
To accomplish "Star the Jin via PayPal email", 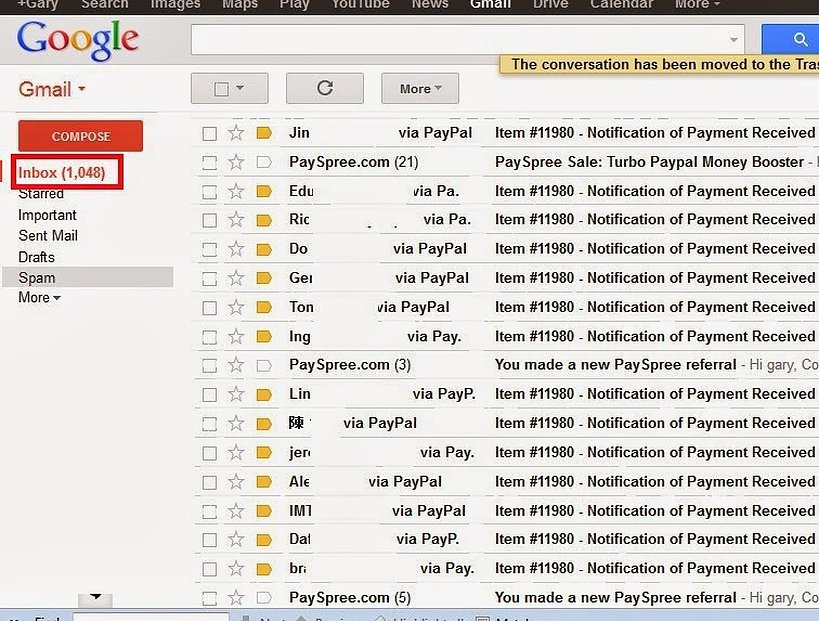I will click(x=236, y=133).
